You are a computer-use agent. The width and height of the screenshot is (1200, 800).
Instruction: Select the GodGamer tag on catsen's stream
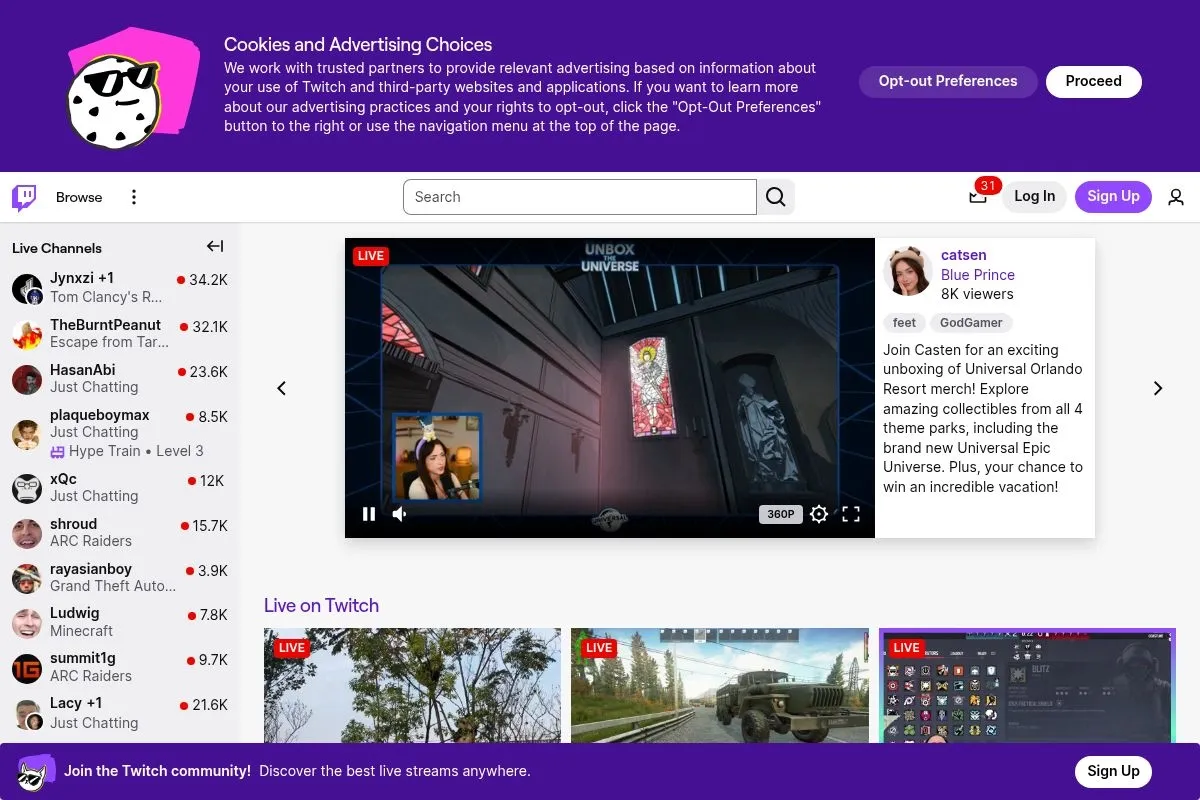coord(971,322)
